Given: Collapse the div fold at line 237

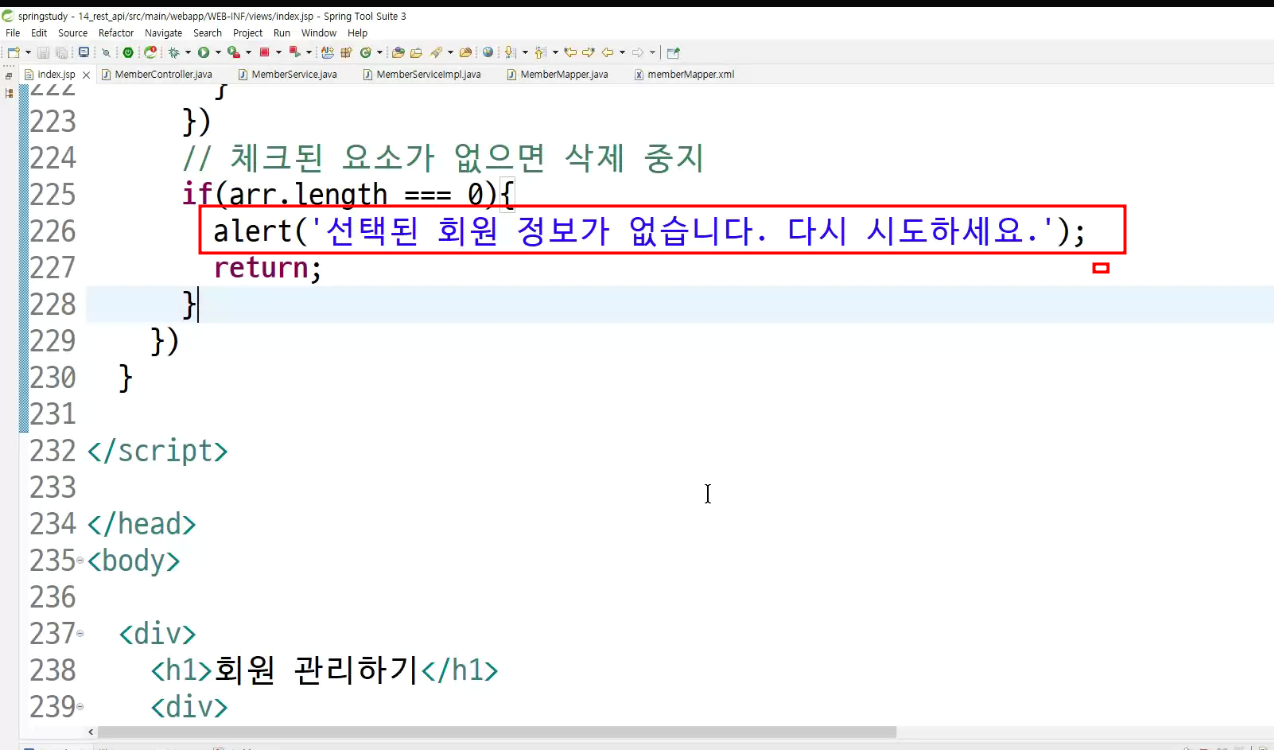Looking at the screenshot, I should tap(80, 634).
